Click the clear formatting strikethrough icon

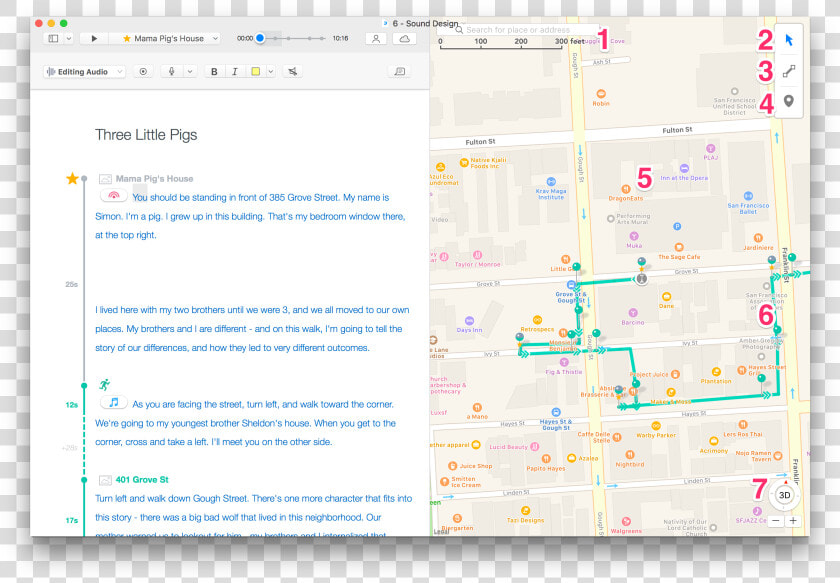(292, 71)
